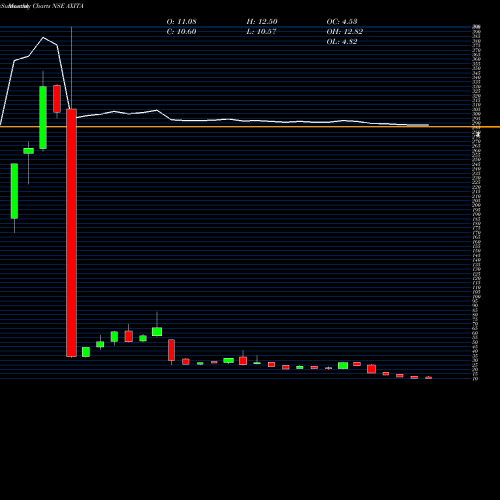
Task: Click the 'C: 10.60' close value
Action: click(x=181, y=32)
